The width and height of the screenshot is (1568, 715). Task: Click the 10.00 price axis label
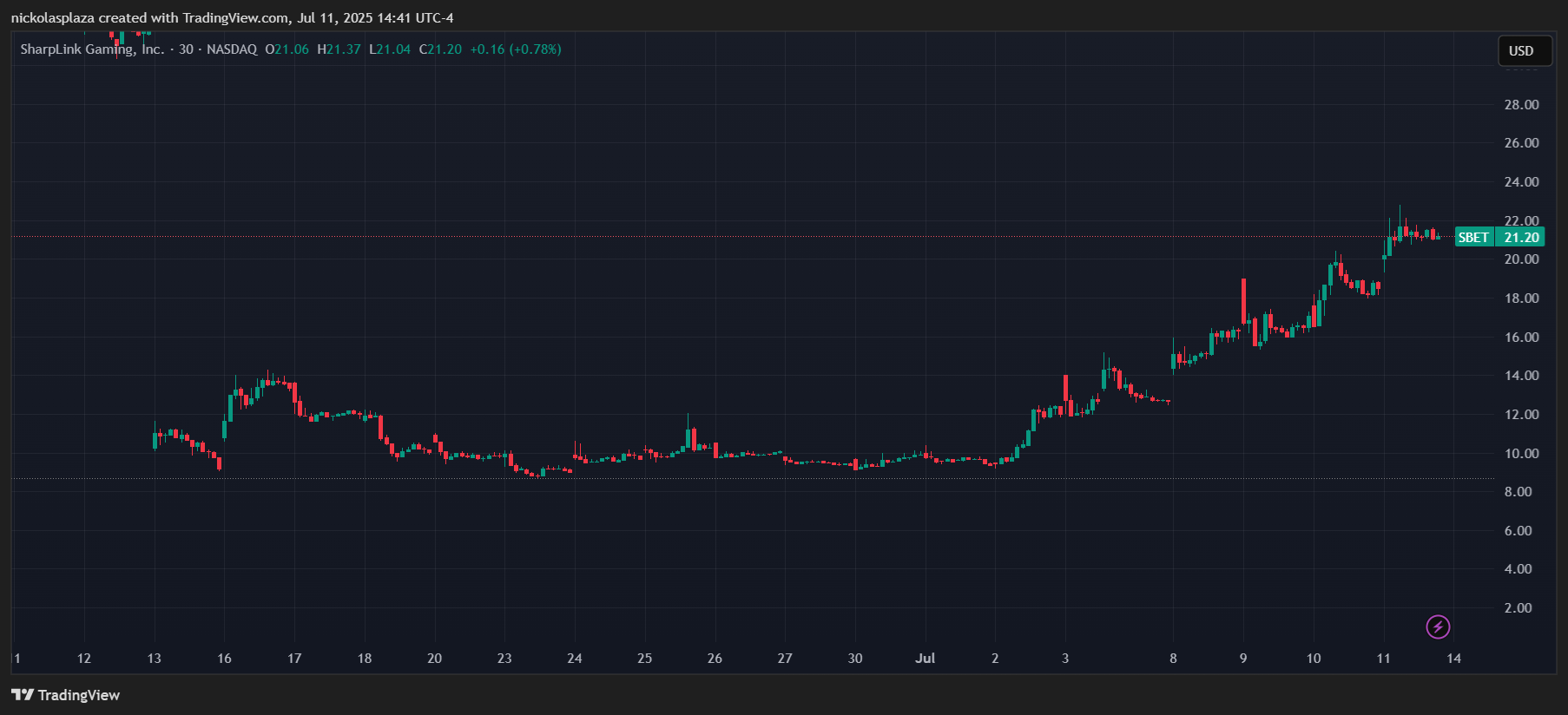coord(1521,453)
